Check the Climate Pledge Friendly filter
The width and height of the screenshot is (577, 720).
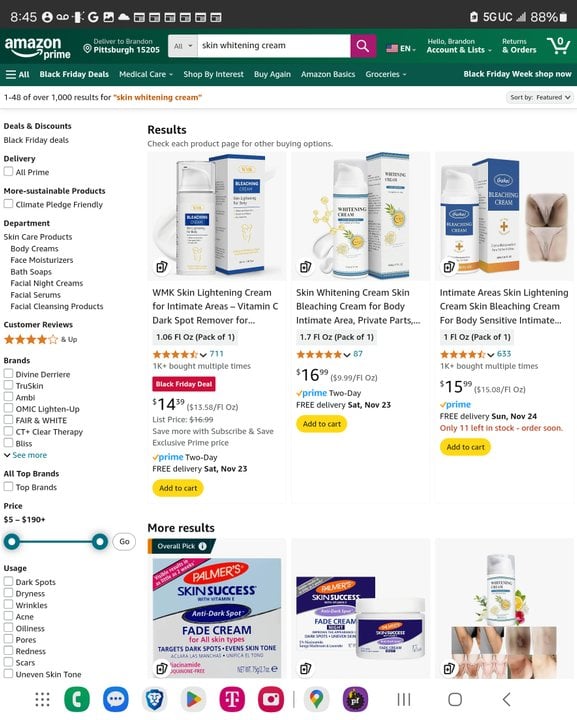click(8, 204)
